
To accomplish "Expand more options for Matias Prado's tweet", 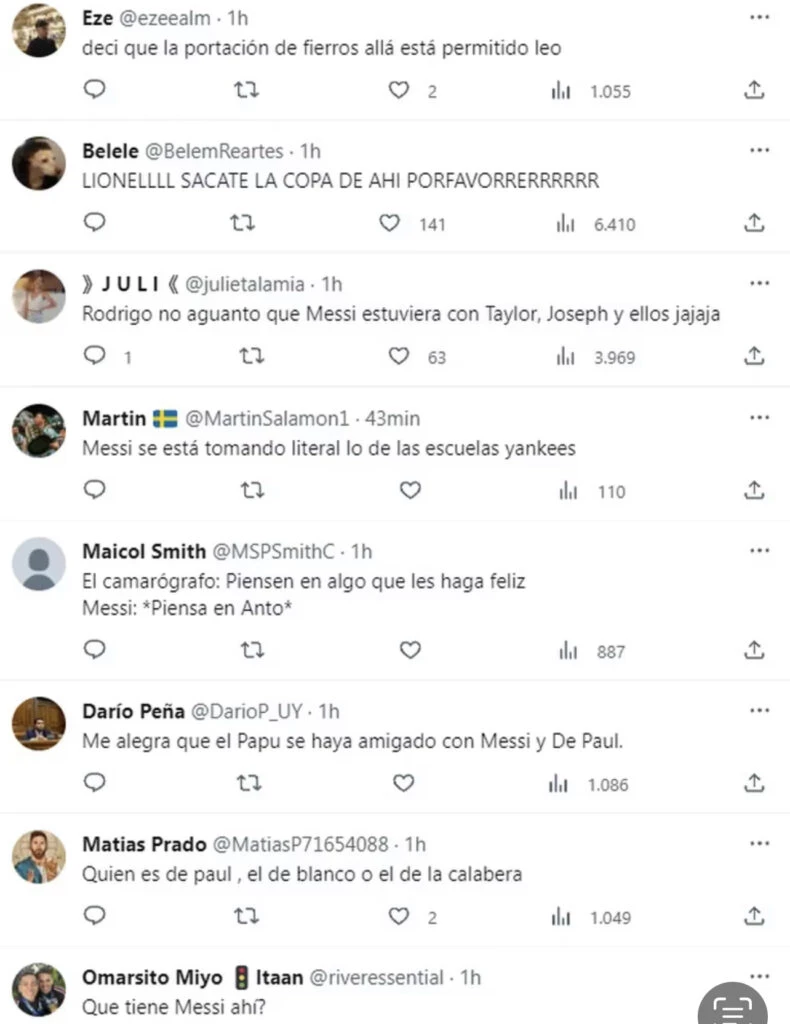I will coord(760,844).
